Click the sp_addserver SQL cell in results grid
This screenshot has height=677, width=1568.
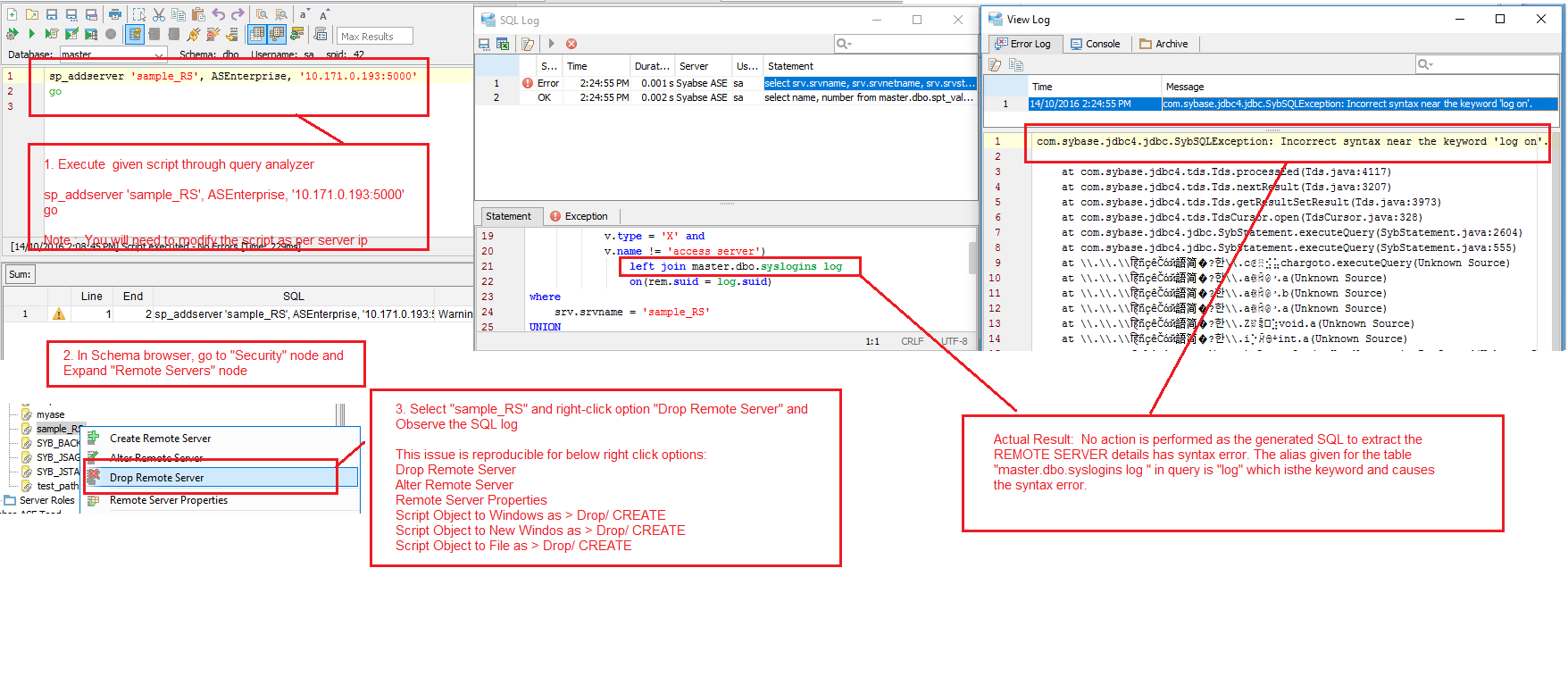294,314
